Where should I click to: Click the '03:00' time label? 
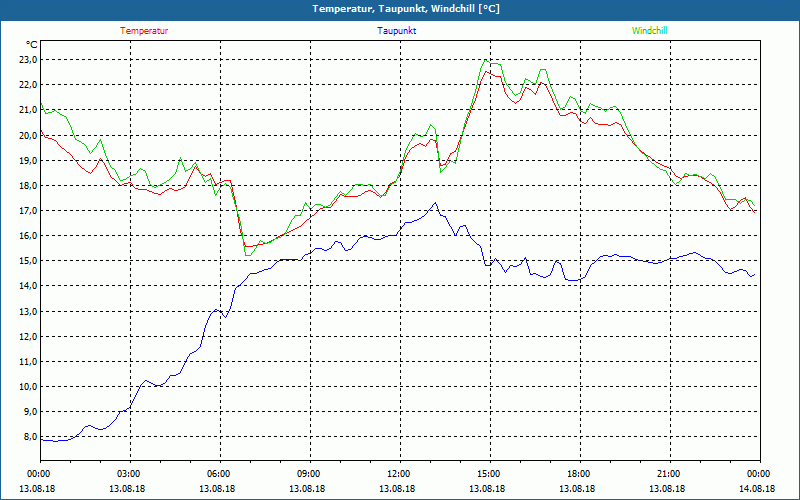tap(131, 474)
